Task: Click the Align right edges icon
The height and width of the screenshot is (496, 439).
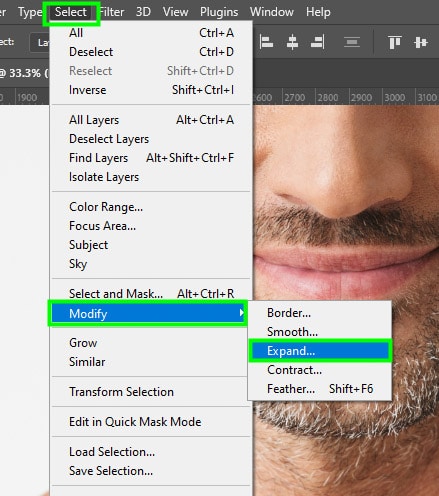Action: pyautogui.click(x=317, y=42)
